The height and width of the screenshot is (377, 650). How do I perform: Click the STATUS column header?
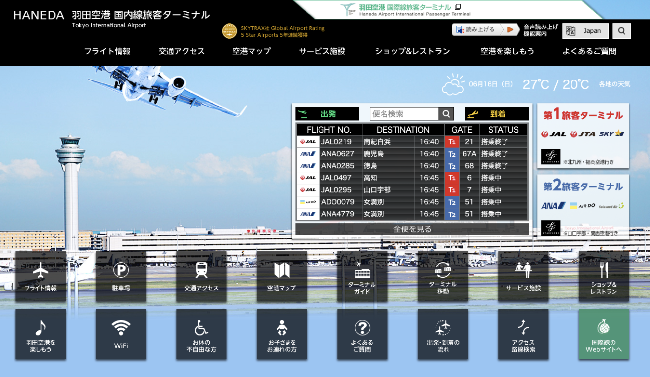tap(503, 130)
